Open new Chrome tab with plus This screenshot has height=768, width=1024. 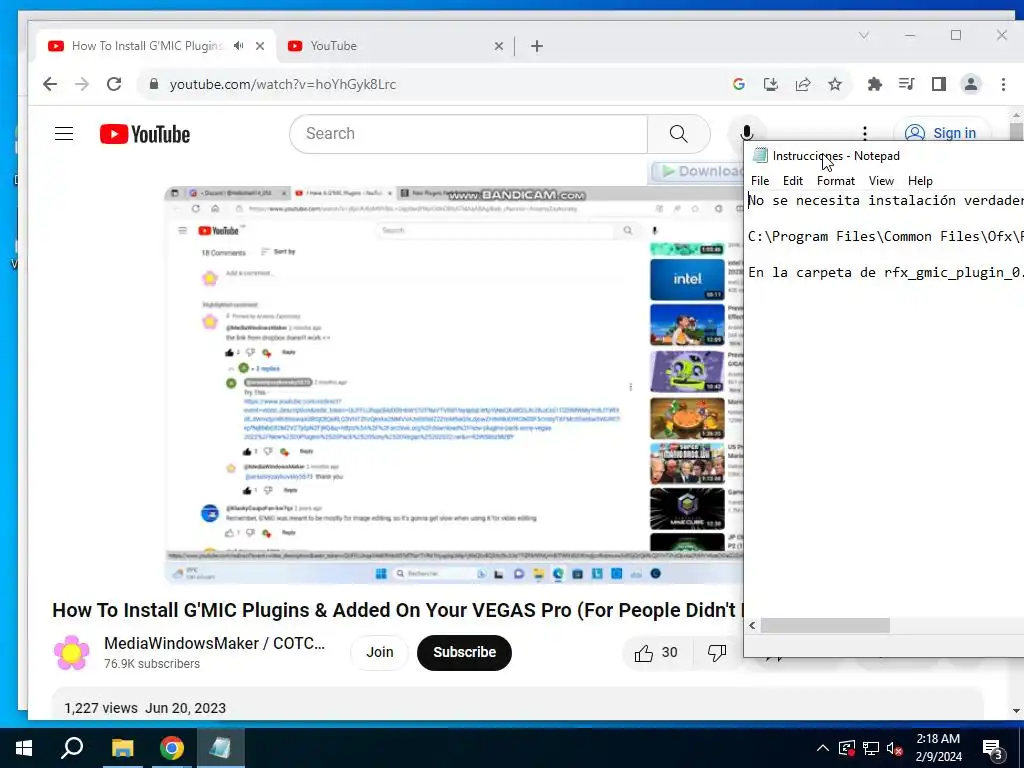tap(537, 46)
